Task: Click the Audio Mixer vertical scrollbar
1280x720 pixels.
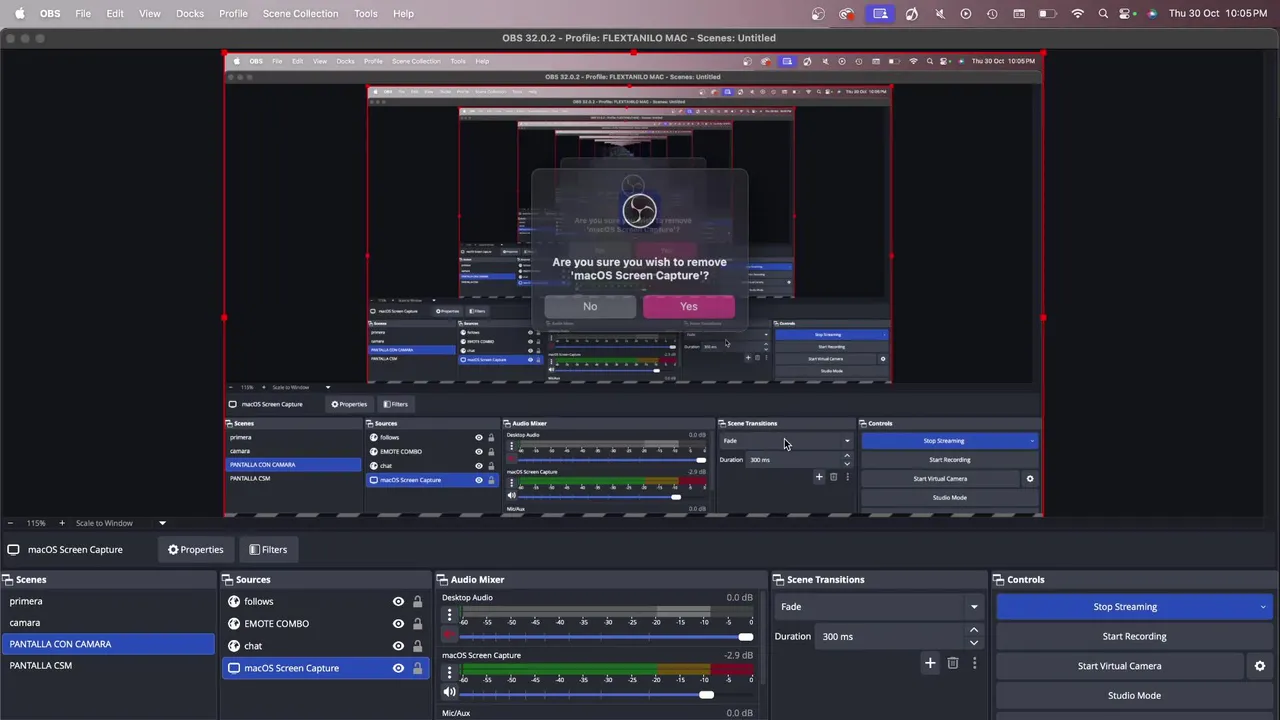Action: pyautogui.click(x=761, y=640)
